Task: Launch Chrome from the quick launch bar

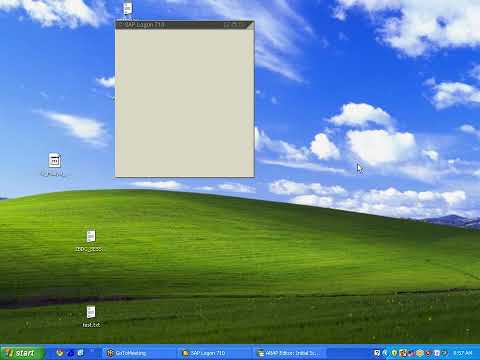Action: pyautogui.click(x=60, y=353)
